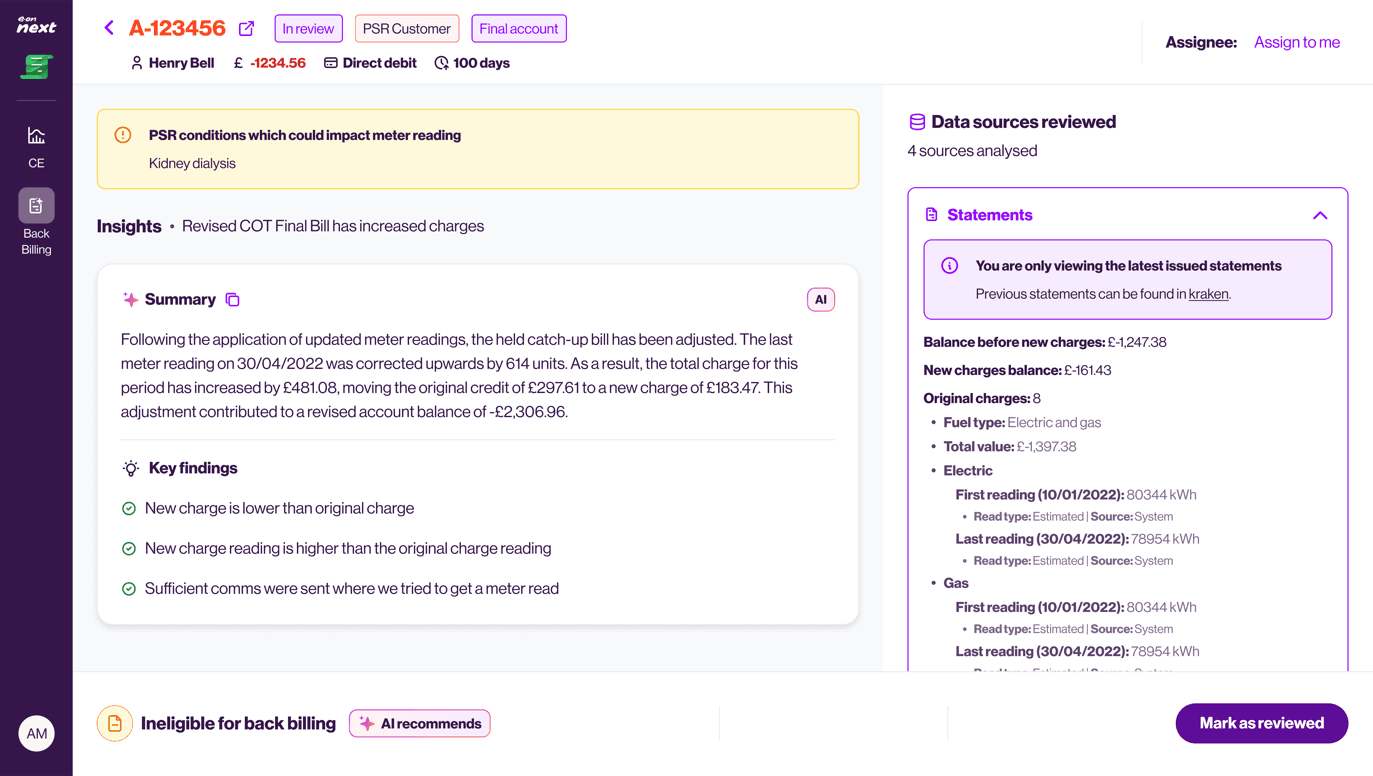Image resolution: width=1373 pixels, height=776 pixels.
Task: Click 'New charge reading is higher' finding
Action: click(x=348, y=548)
